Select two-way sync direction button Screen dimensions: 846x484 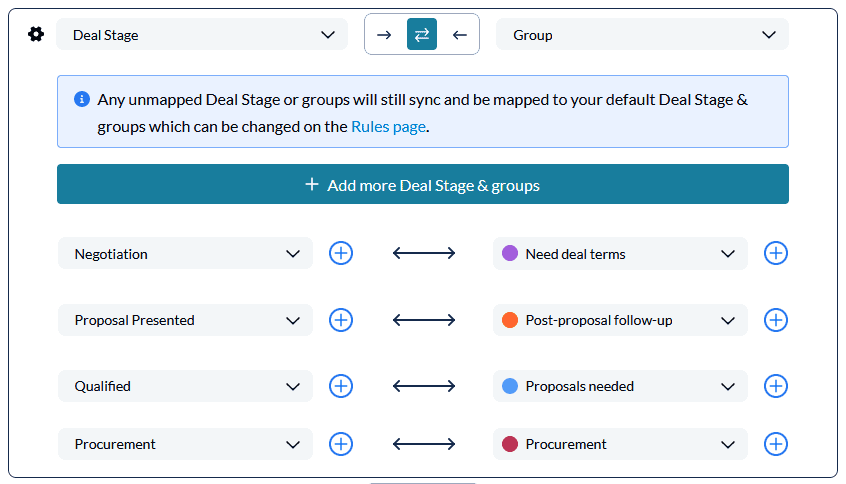(422, 35)
